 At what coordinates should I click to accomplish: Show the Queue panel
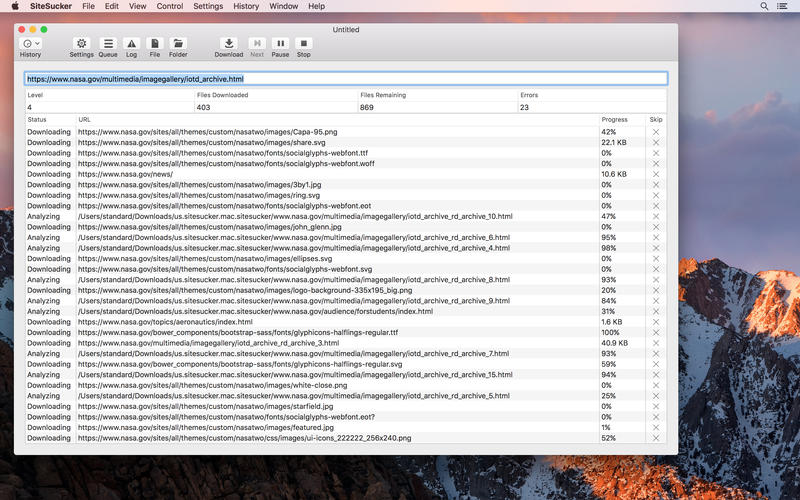point(107,44)
